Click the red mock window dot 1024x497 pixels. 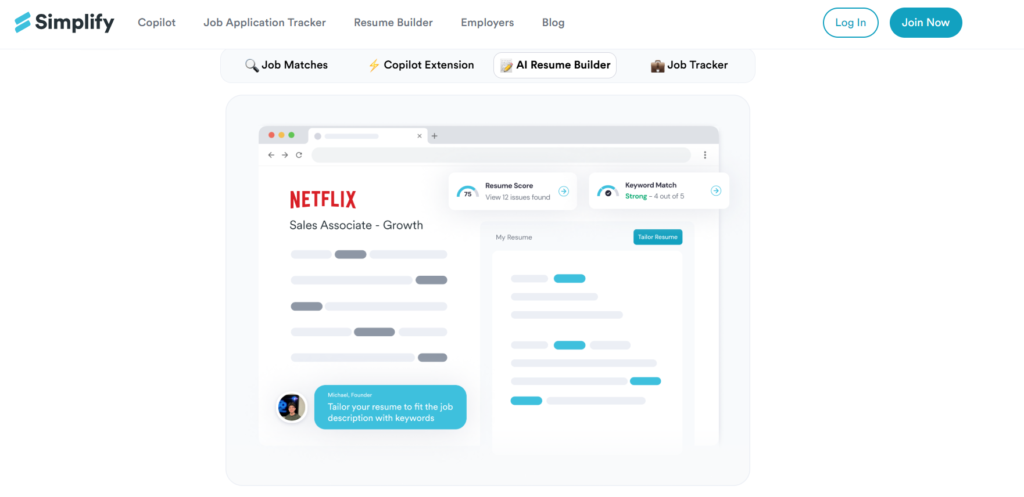pos(271,135)
